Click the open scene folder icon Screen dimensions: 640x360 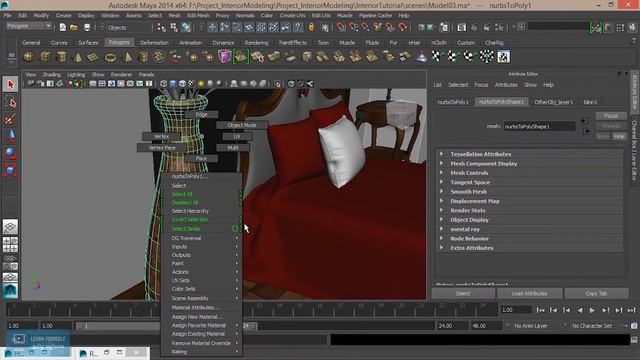point(74,27)
